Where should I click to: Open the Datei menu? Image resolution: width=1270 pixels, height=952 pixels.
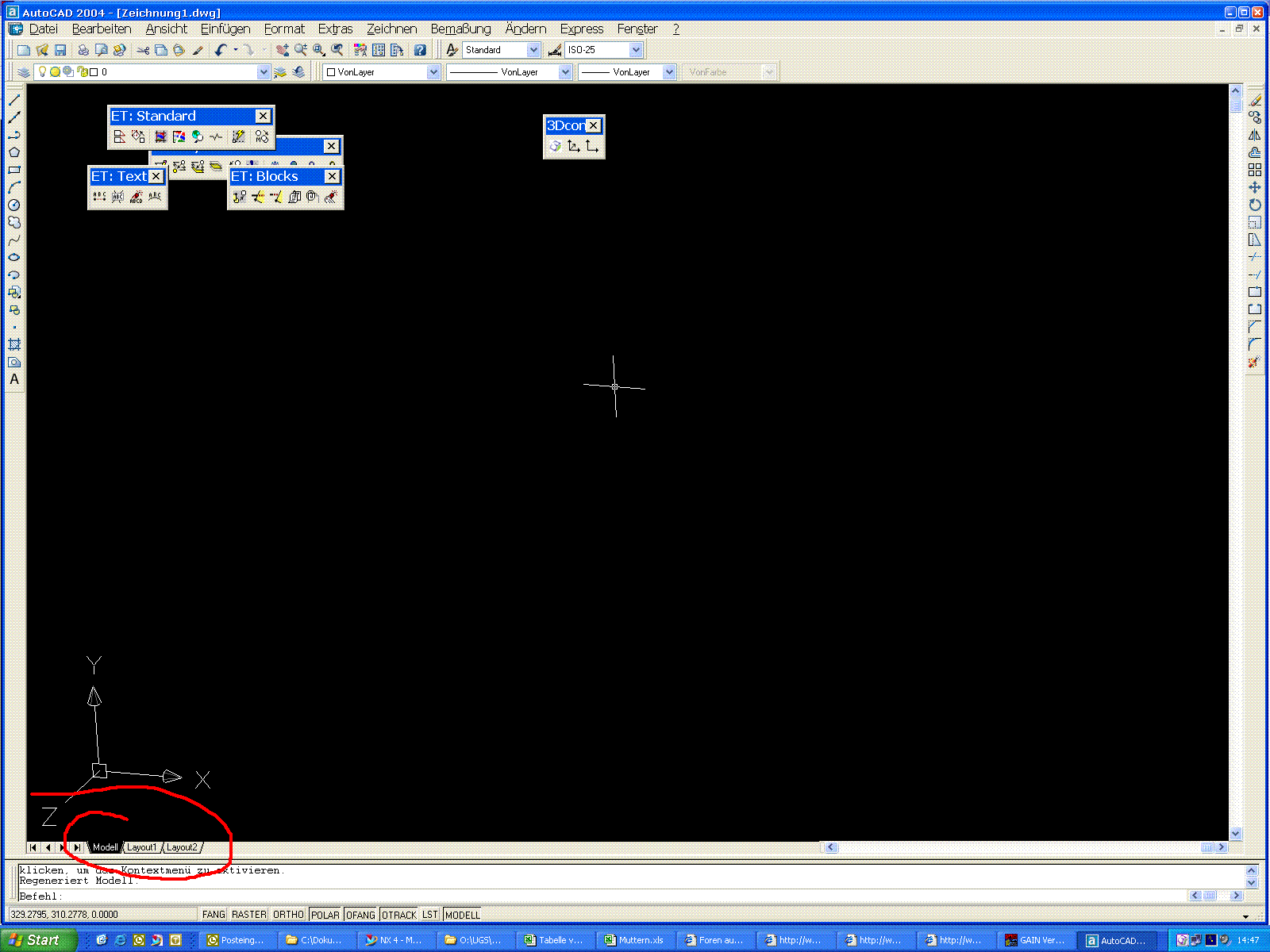pos(44,29)
